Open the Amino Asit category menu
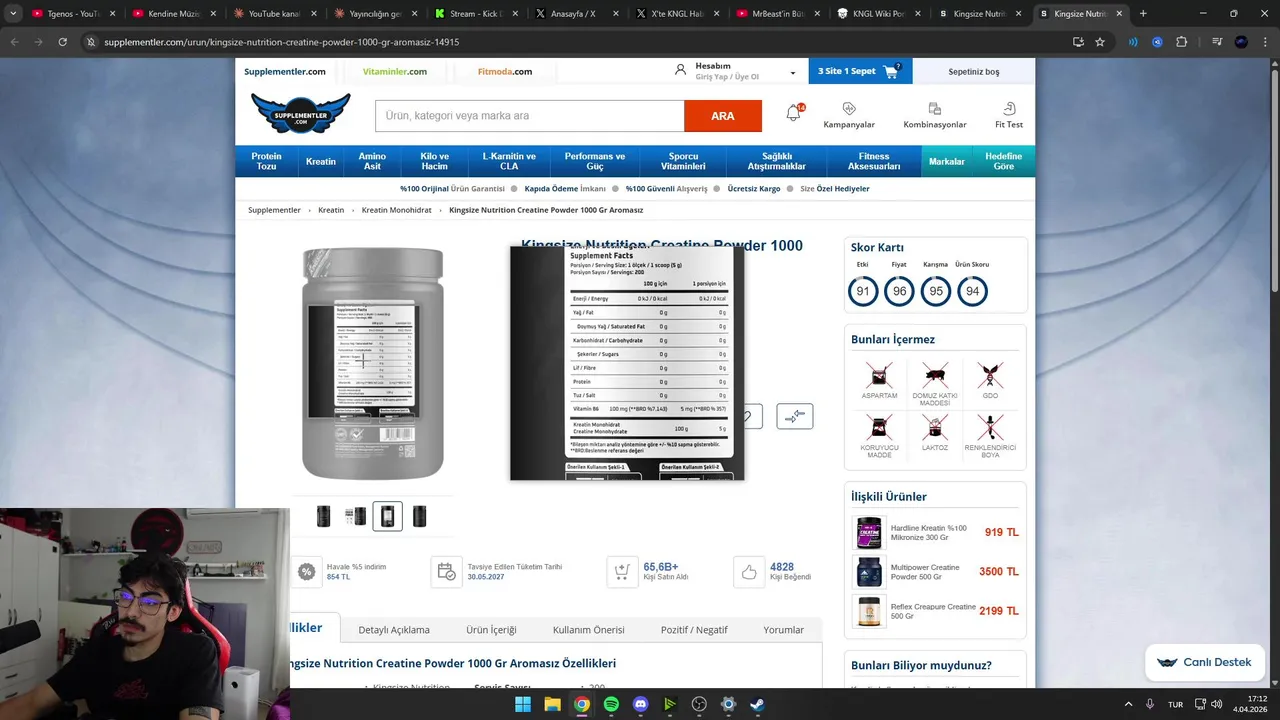The height and width of the screenshot is (720, 1280). click(372, 161)
